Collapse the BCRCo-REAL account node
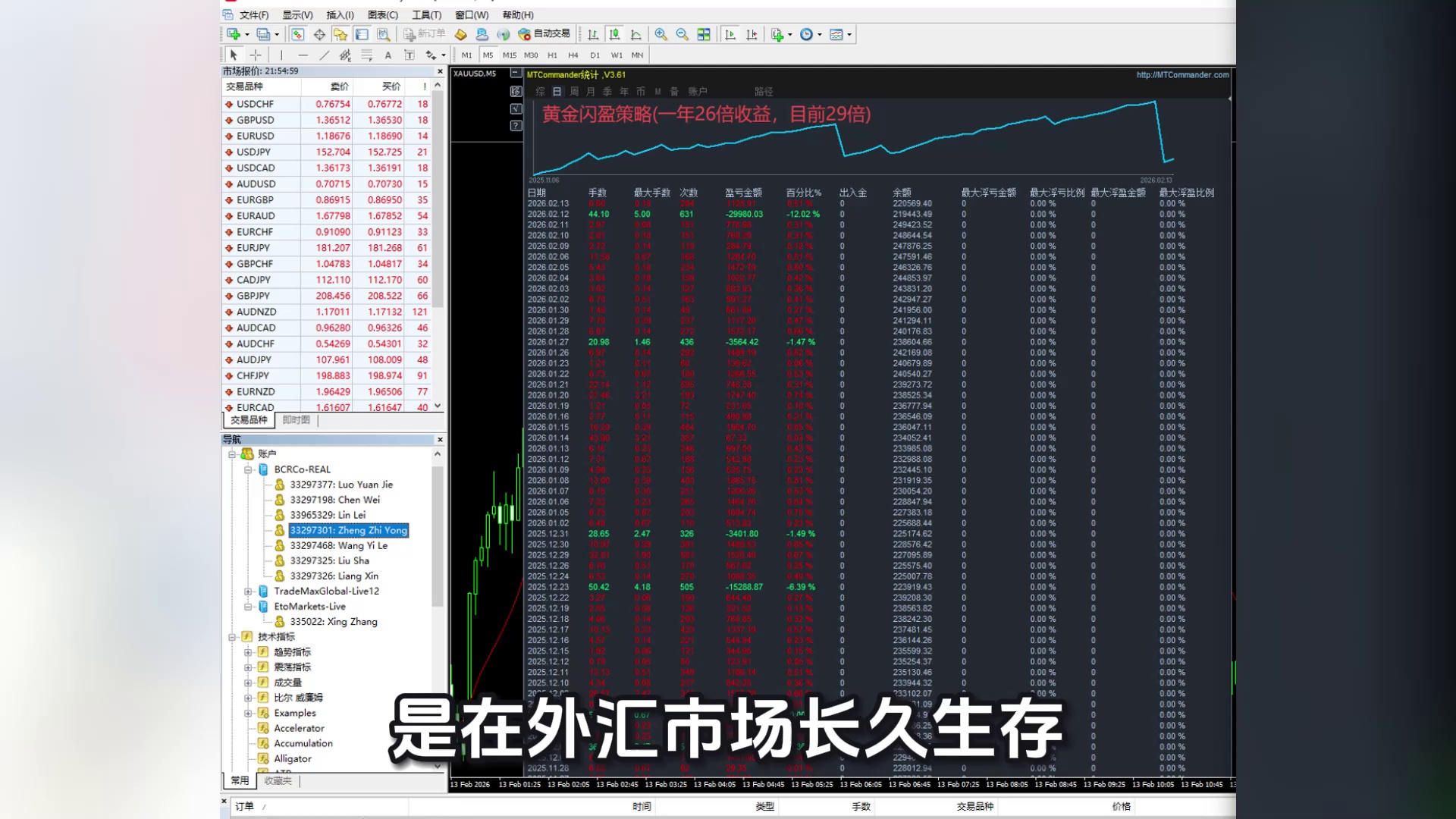1456x819 pixels. (x=248, y=470)
